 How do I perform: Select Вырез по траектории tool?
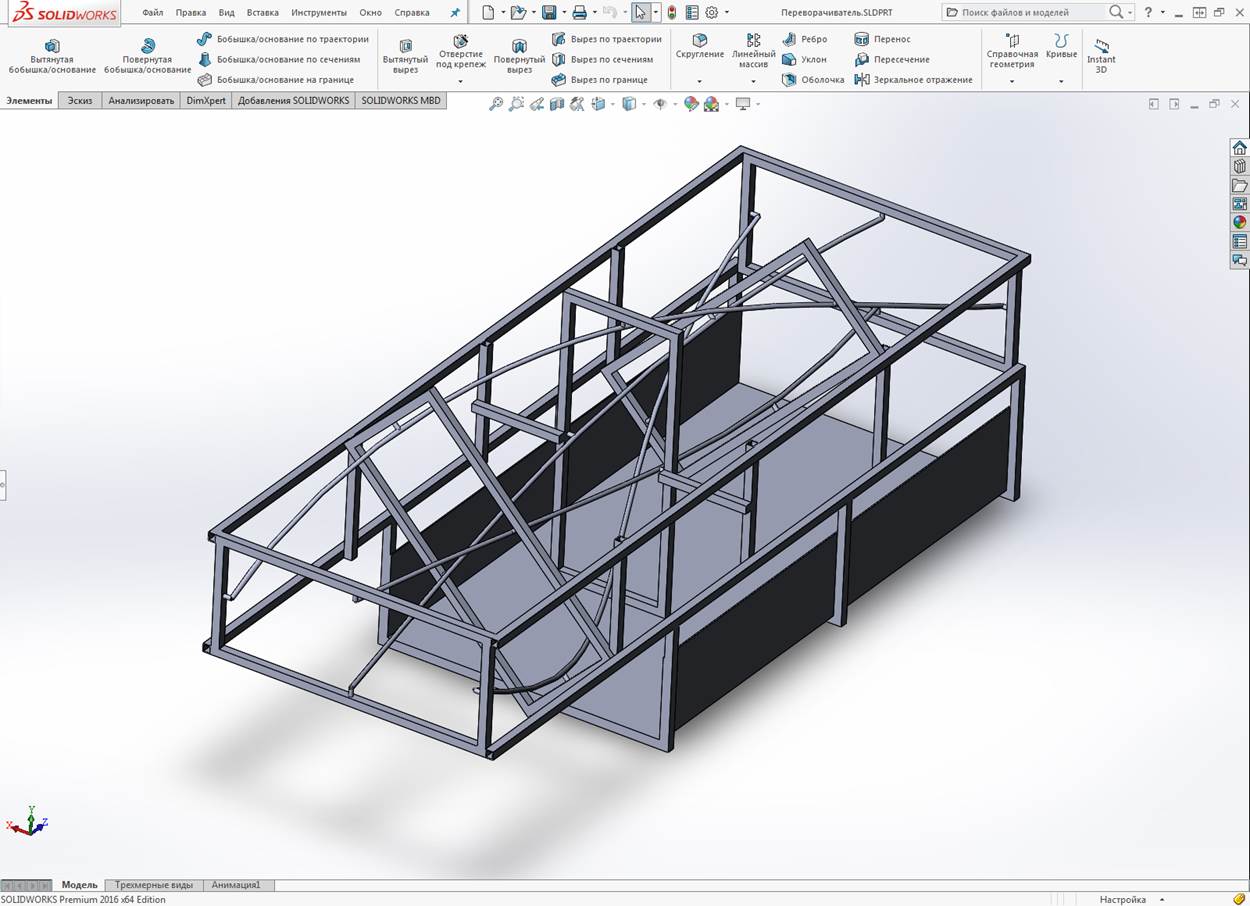click(607, 39)
